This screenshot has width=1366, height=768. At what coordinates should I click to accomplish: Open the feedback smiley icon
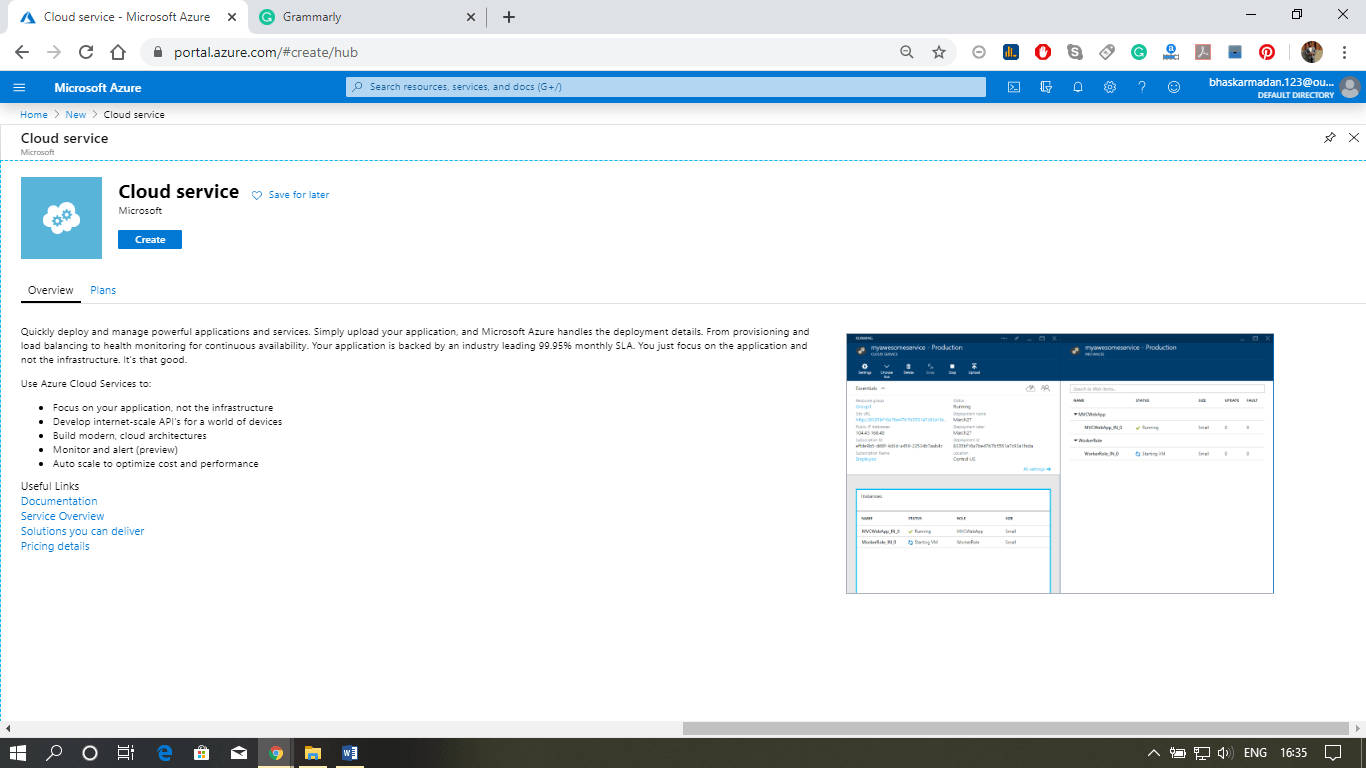[x=1174, y=87]
